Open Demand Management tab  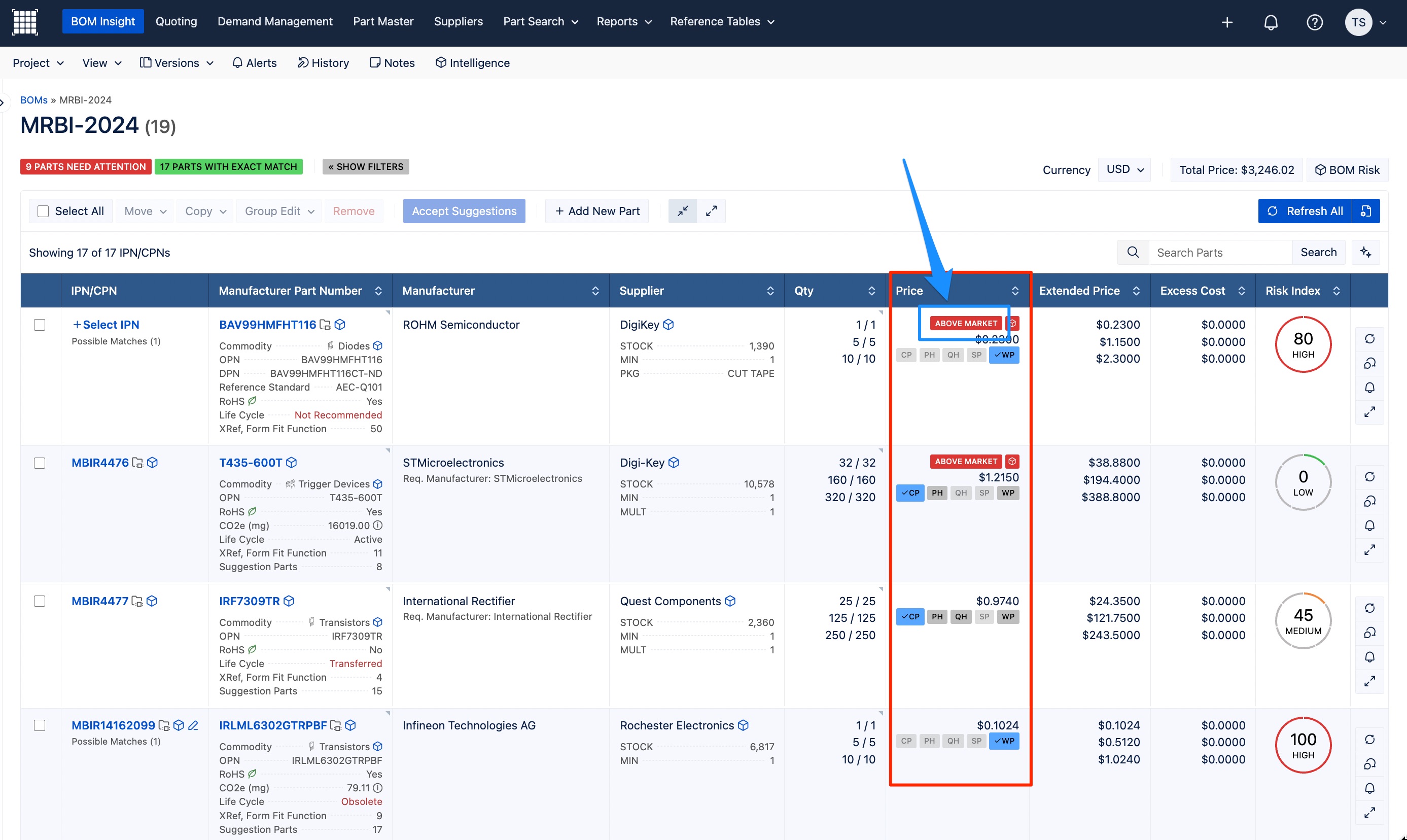275,21
